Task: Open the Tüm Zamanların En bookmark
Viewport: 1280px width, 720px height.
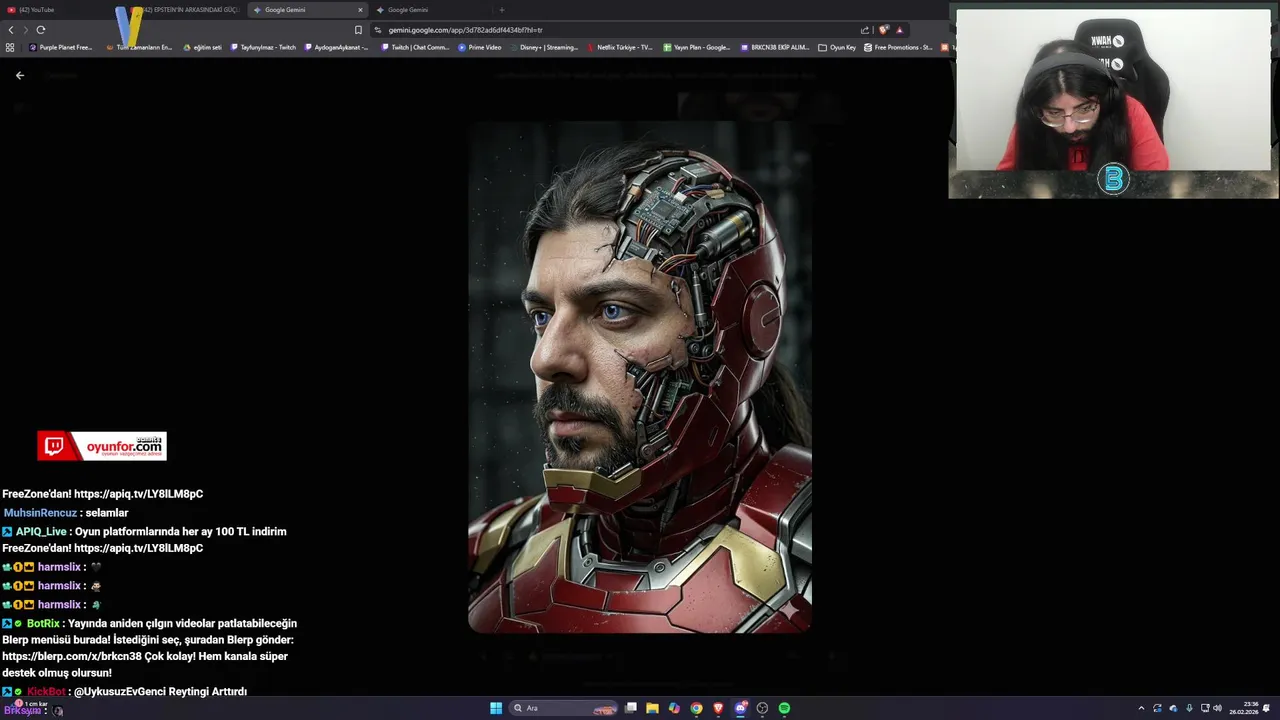Action: coord(139,47)
